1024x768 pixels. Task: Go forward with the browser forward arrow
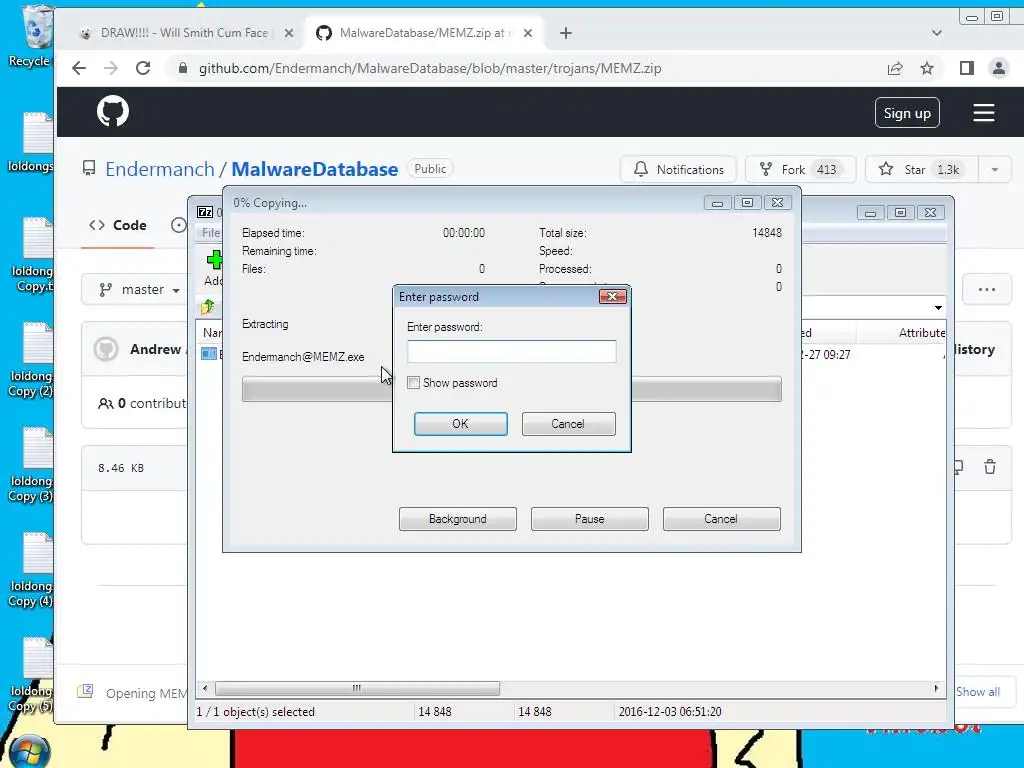(111, 68)
